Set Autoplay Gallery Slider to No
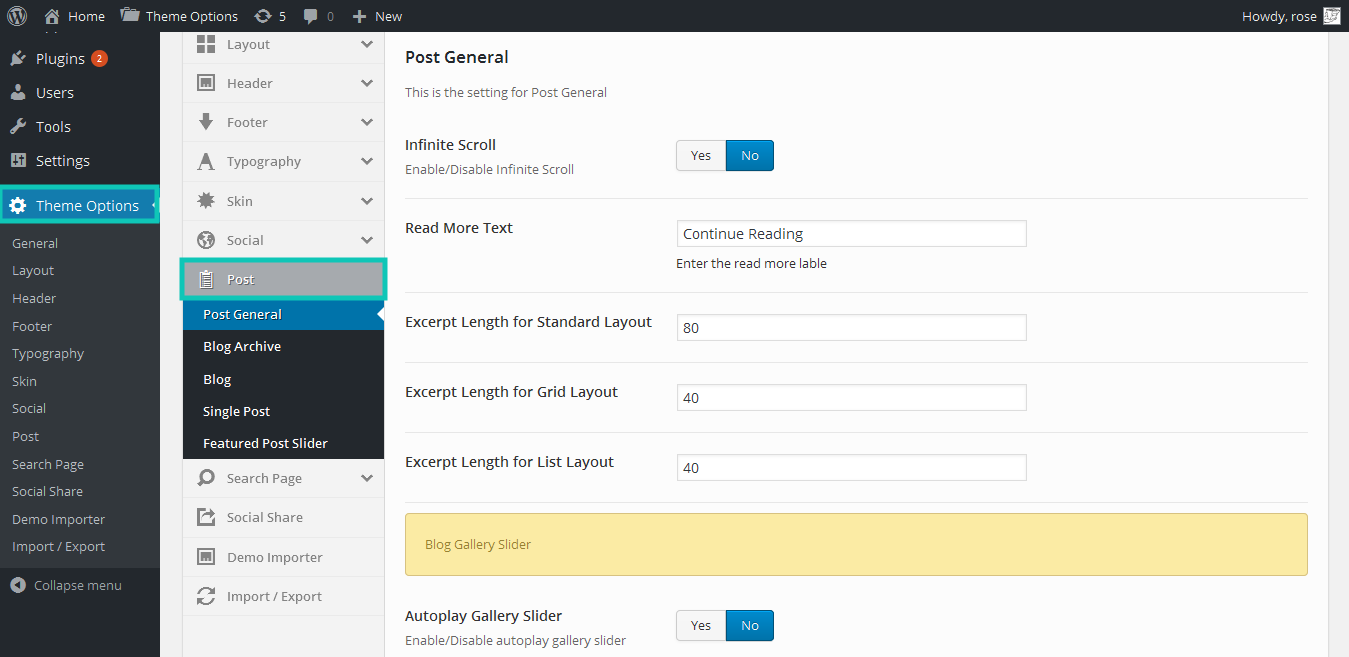 tap(750, 625)
